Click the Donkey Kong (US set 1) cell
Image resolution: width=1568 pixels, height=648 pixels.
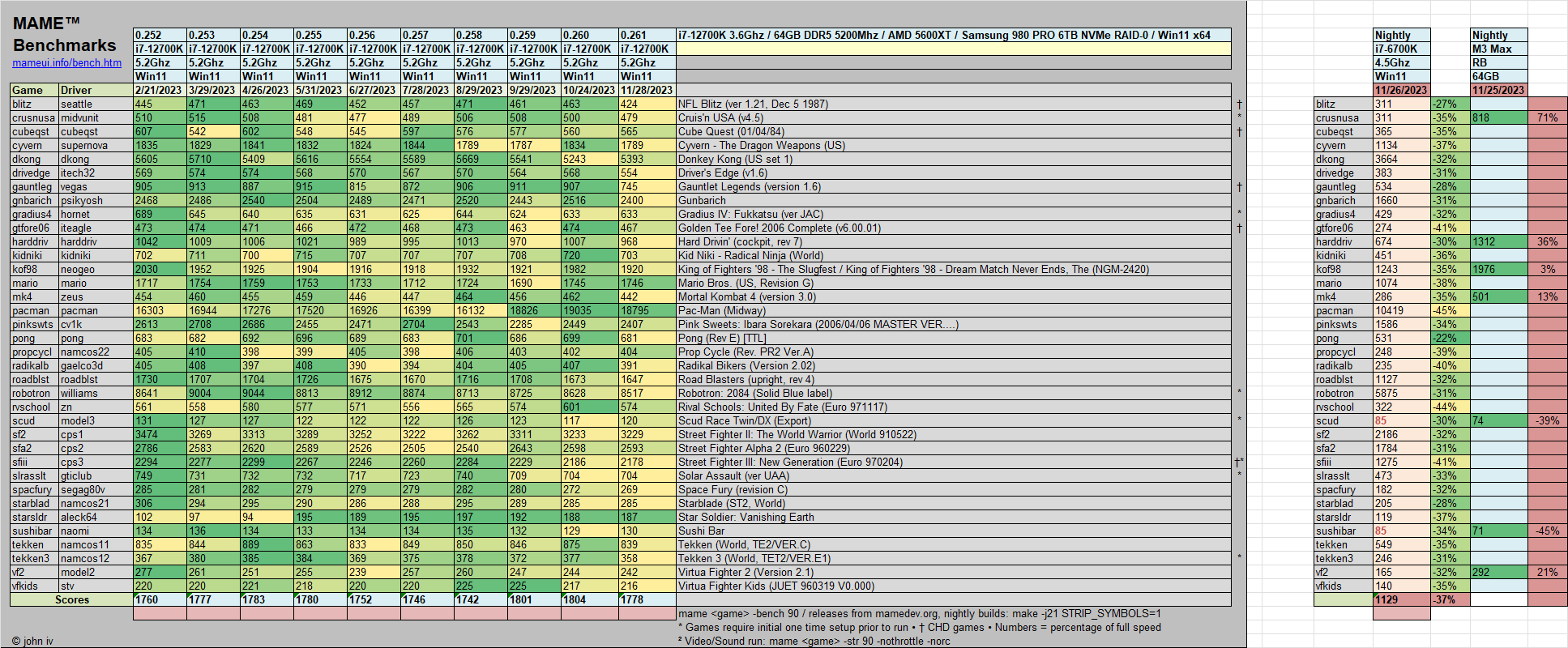click(x=954, y=159)
